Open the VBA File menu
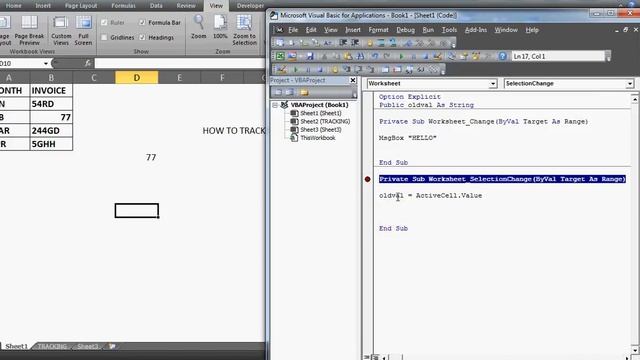This screenshot has height=360, width=640. coord(293,30)
